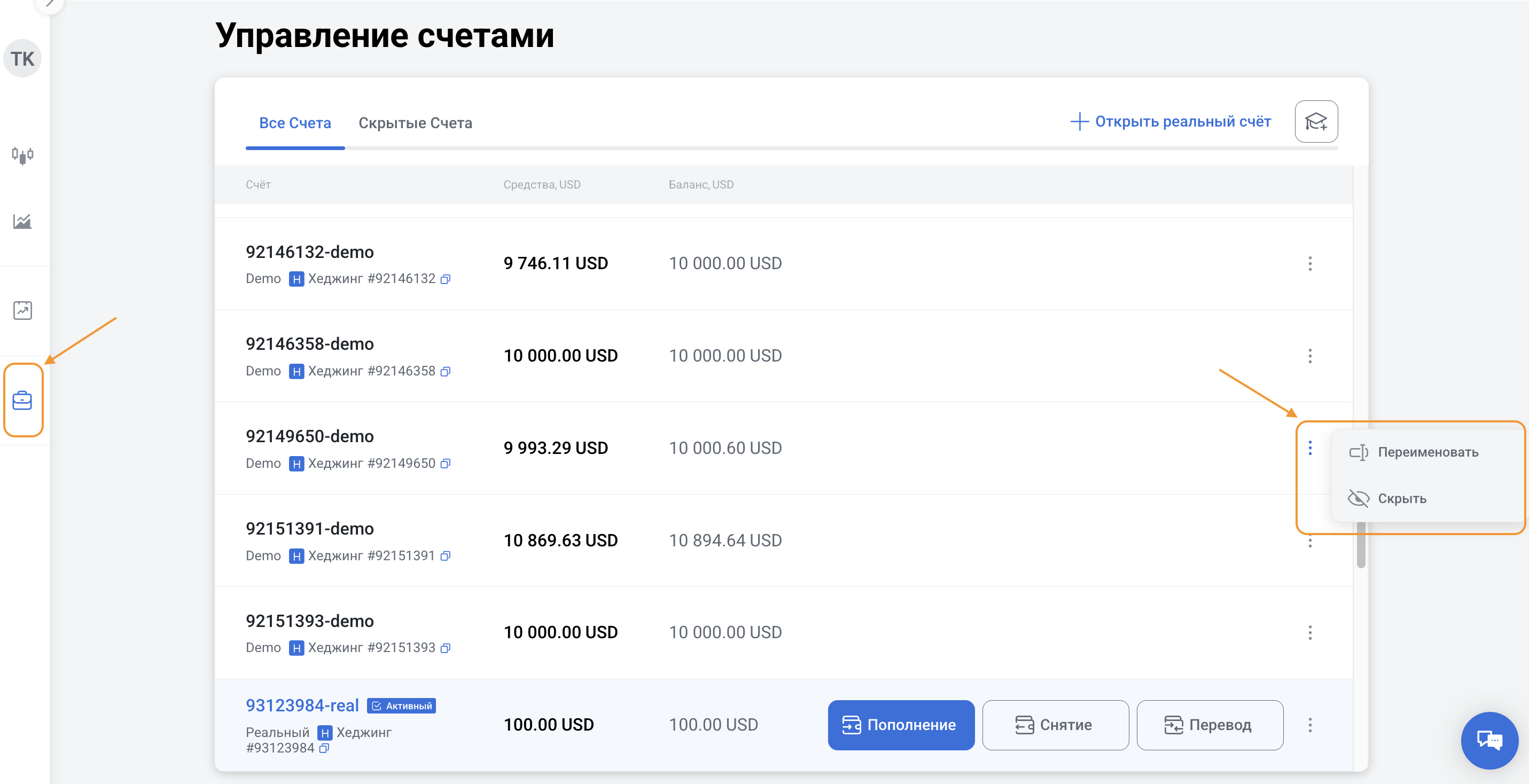
Task: Copy account number #92146132
Action: [446, 279]
